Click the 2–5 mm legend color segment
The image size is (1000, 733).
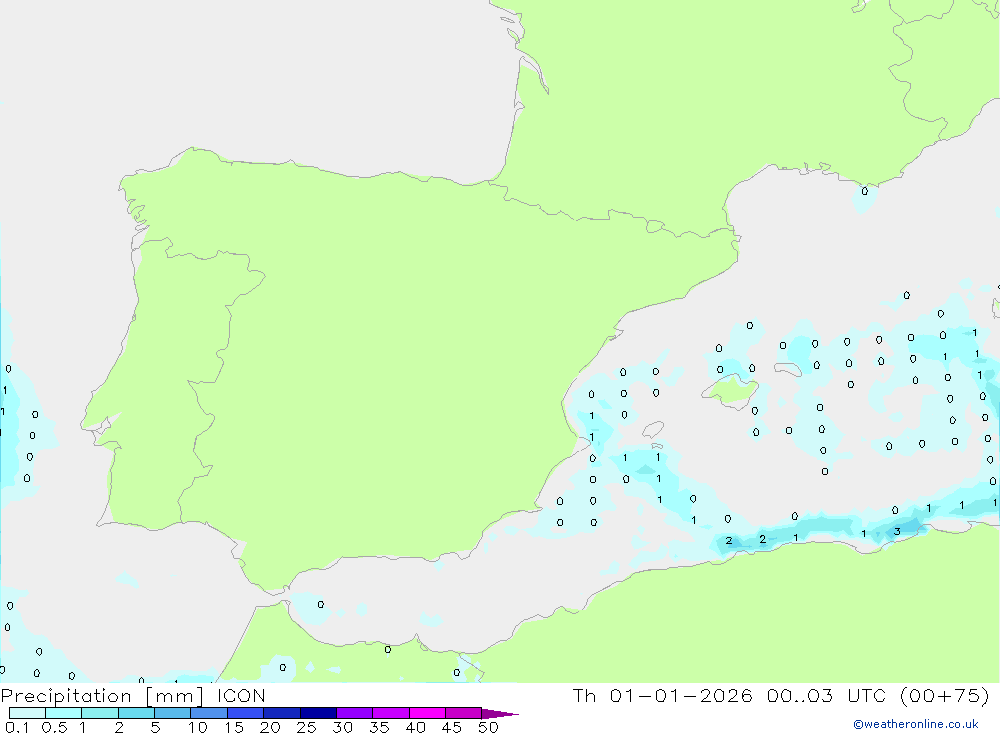(x=136, y=713)
